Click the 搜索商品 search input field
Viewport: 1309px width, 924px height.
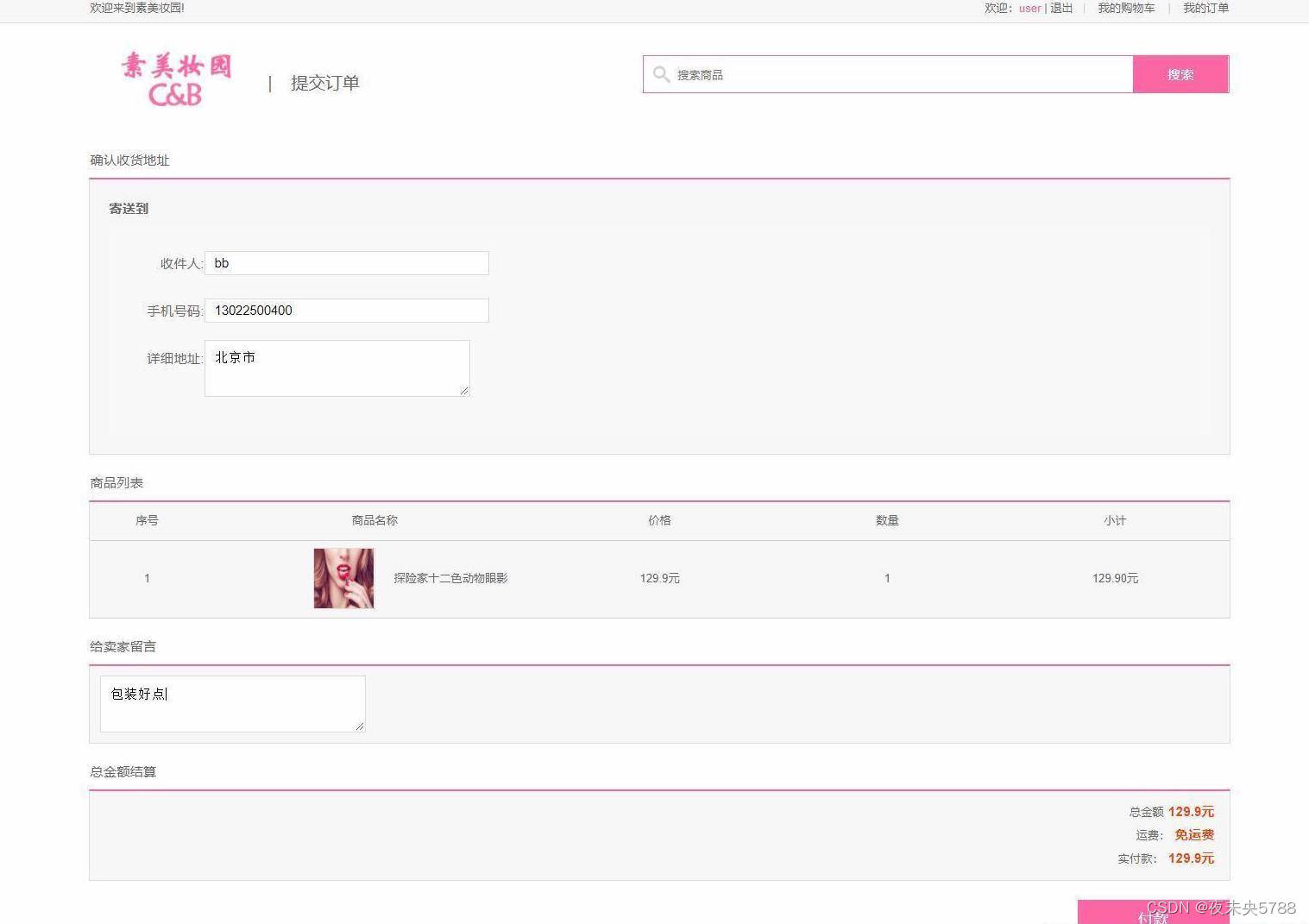(897, 75)
